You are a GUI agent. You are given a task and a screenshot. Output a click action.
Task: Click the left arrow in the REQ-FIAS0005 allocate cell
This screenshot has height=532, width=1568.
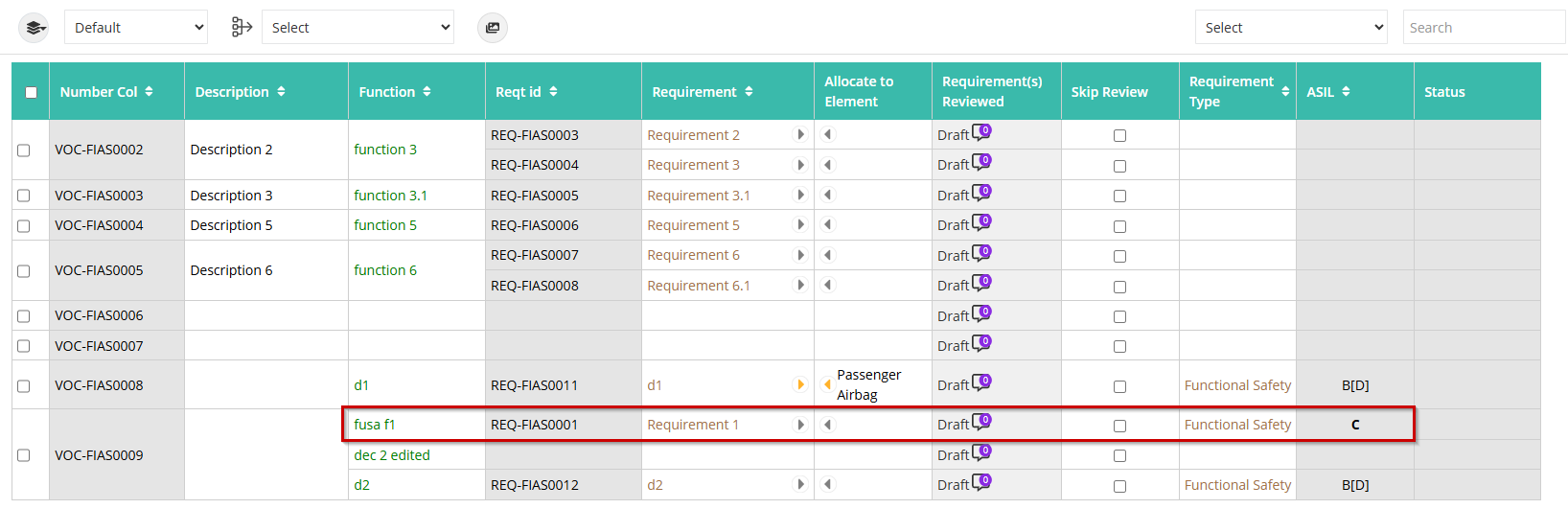tap(828, 196)
